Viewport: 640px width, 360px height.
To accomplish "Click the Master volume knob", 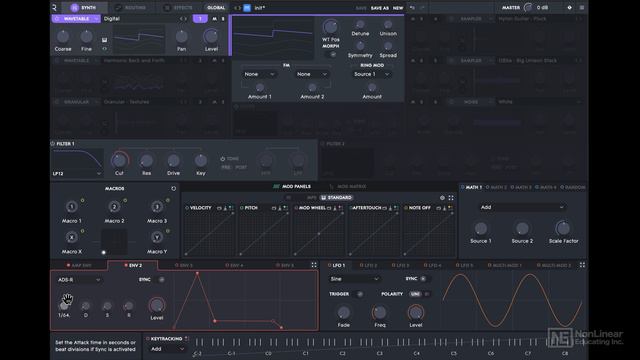I will 528,7.
